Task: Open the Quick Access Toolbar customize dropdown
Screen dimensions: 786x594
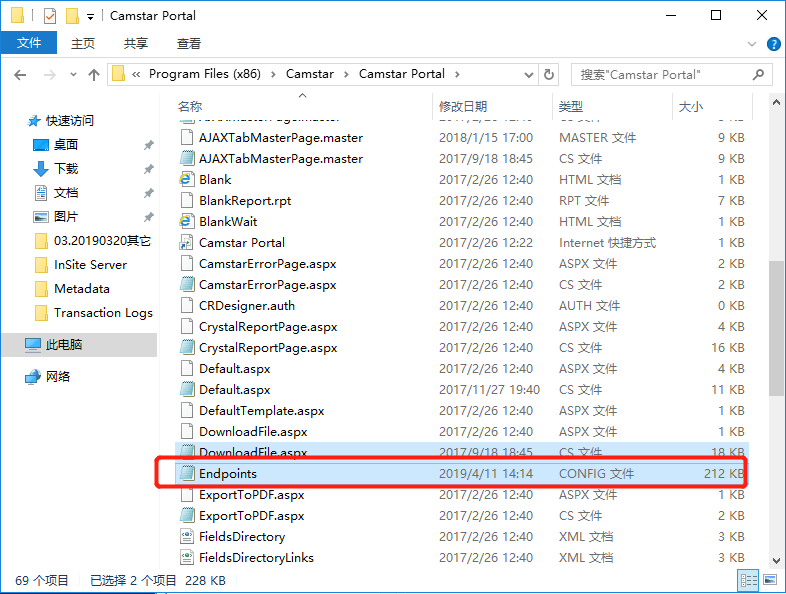Action: click(x=91, y=17)
